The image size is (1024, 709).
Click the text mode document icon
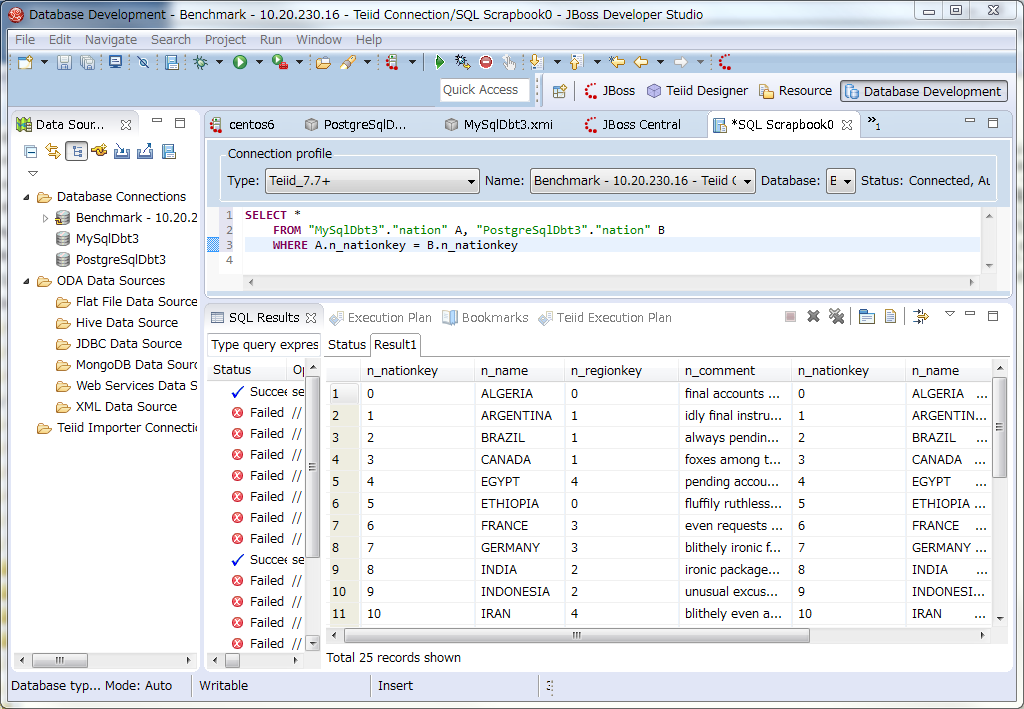coord(890,317)
